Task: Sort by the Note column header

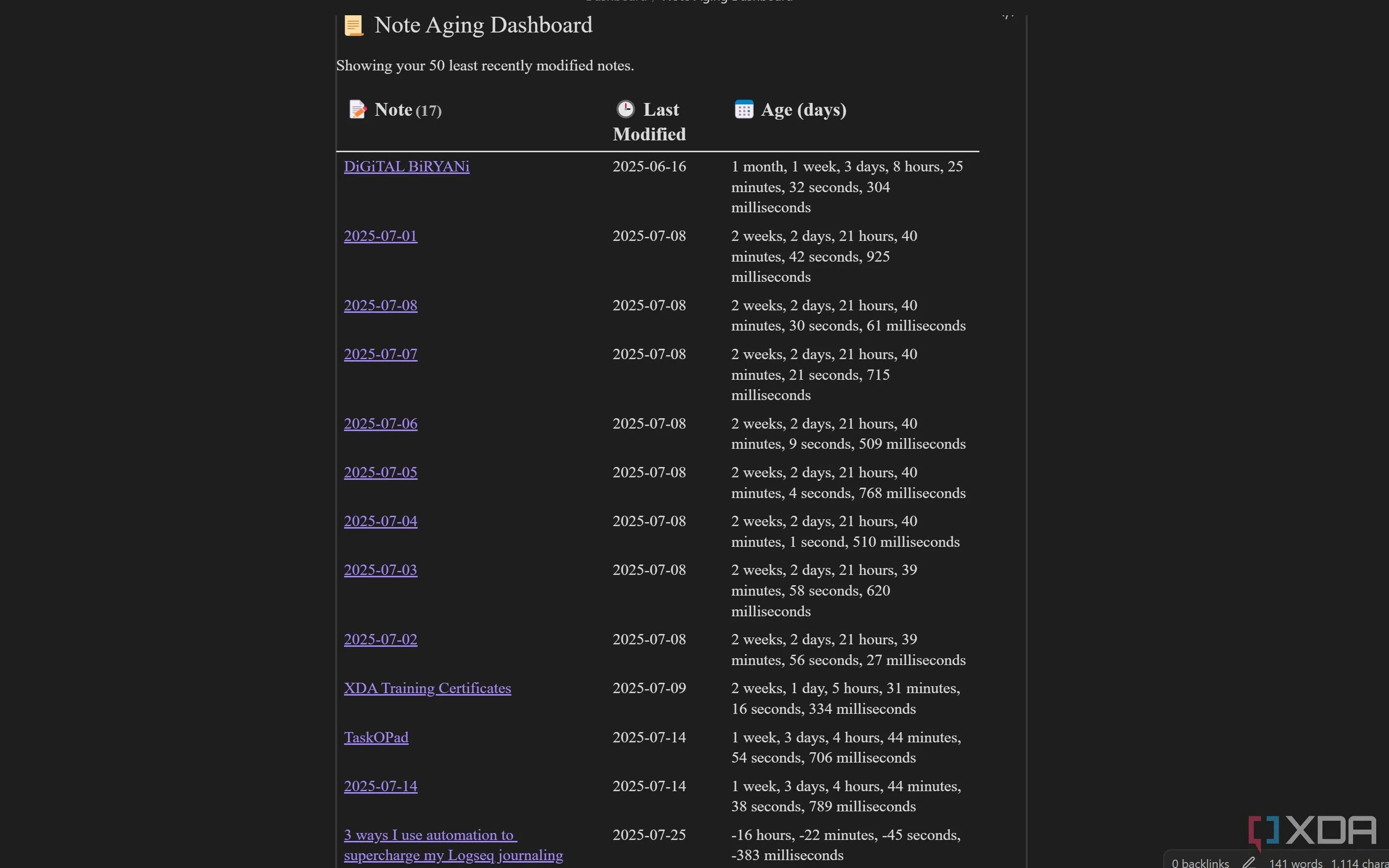Action: pyautogui.click(x=393, y=110)
